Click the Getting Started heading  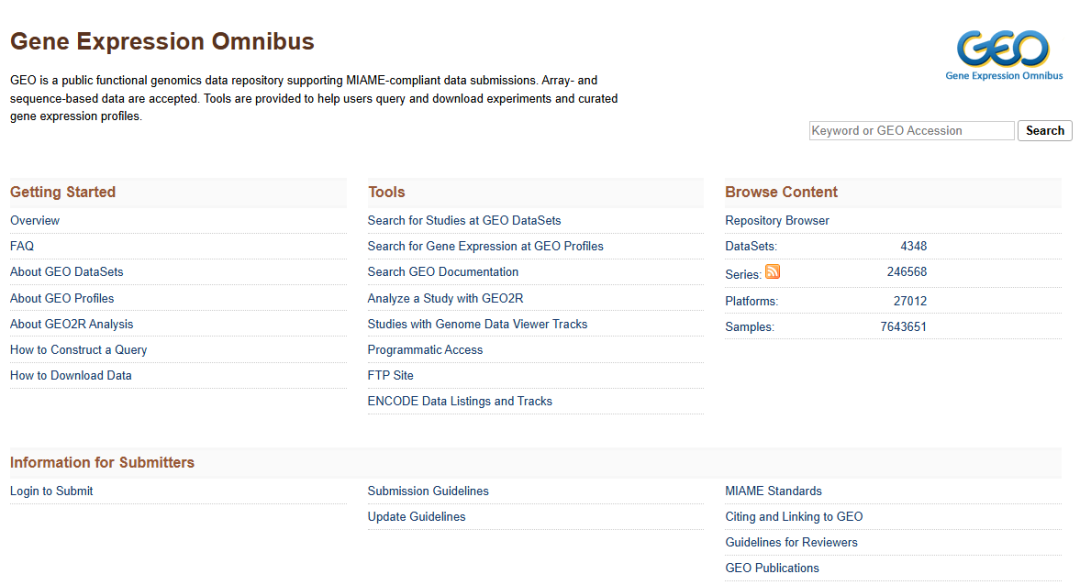pyautogui.click(x=63, y=192)
